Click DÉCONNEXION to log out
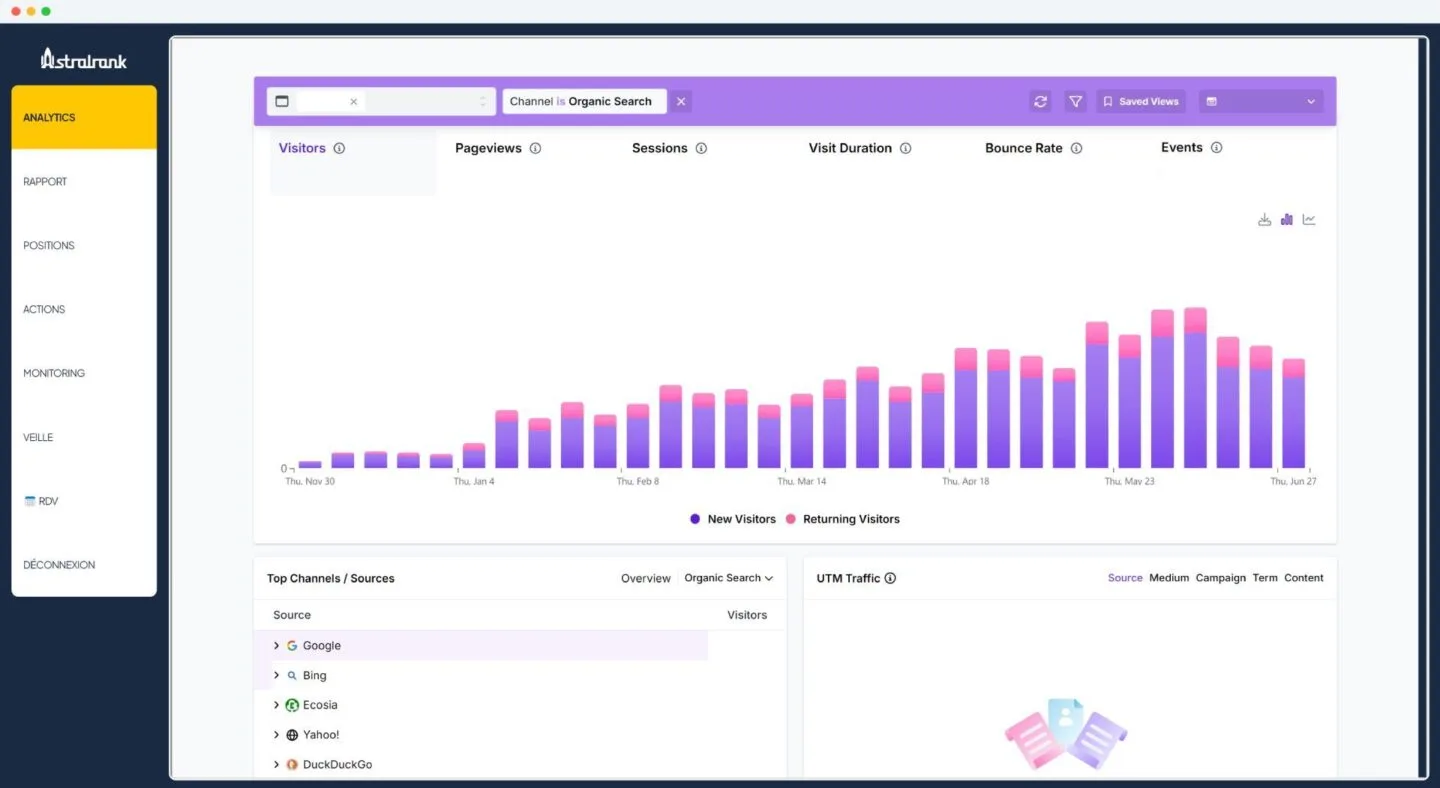This screenshot has height=788, width=1440. pos(59,565)
